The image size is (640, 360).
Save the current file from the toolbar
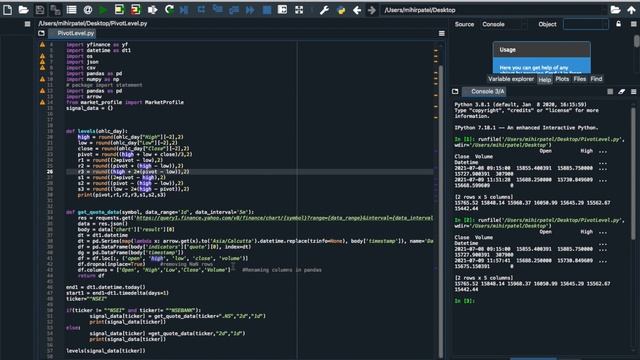(x=40, y=10)
